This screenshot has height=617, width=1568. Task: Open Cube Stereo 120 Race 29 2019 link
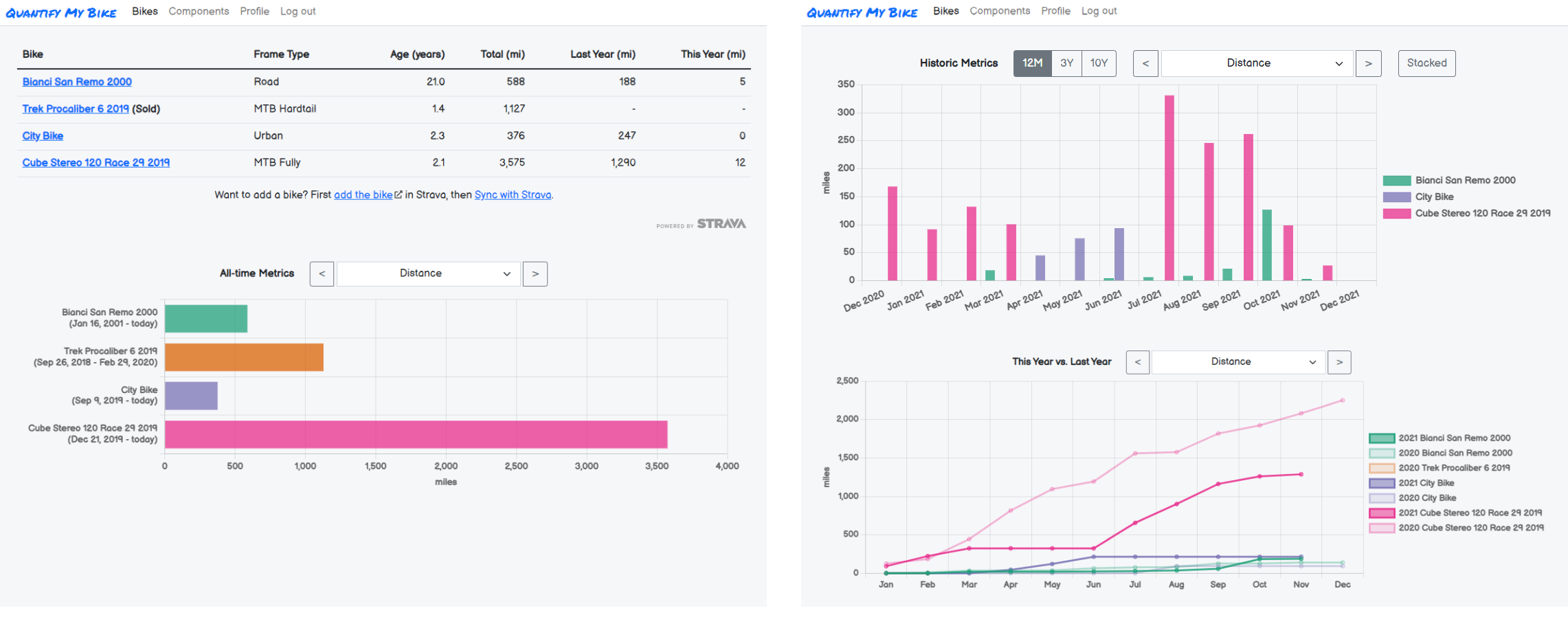point(96,162)
